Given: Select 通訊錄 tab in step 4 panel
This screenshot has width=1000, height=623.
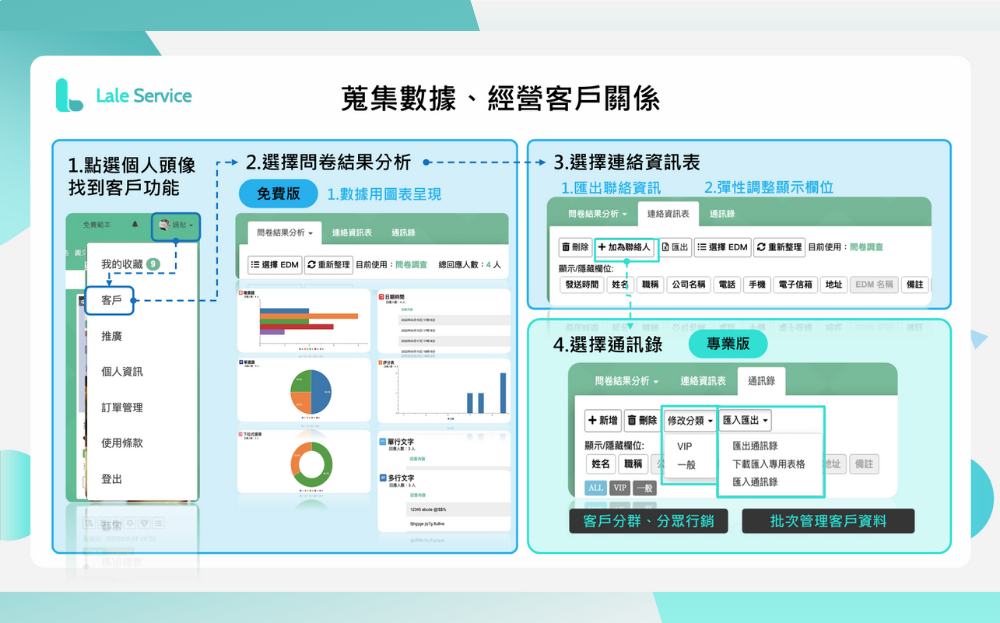Looking at the screenshot, I should point(761,381).
